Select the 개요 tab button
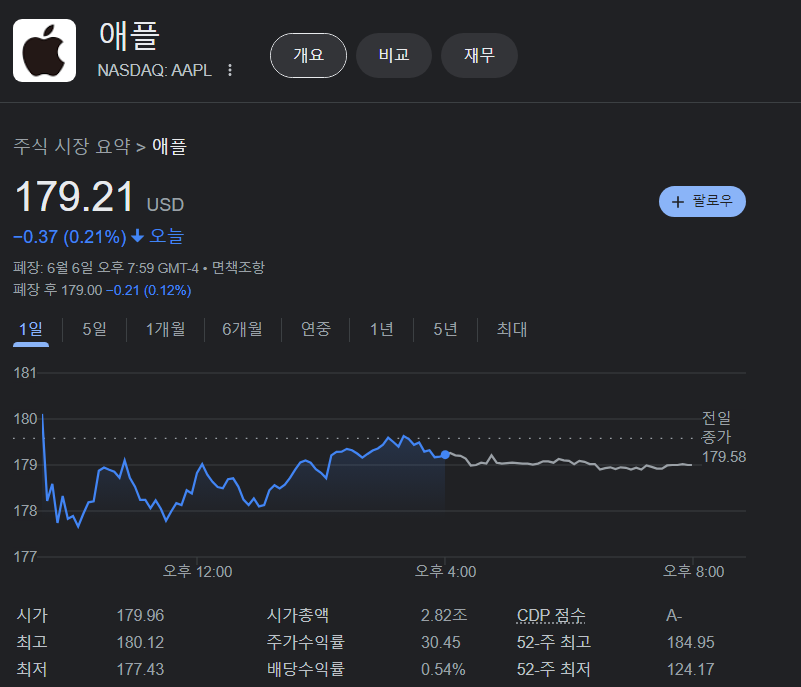The width and height of the screenshot is (801, 687). 308,55
